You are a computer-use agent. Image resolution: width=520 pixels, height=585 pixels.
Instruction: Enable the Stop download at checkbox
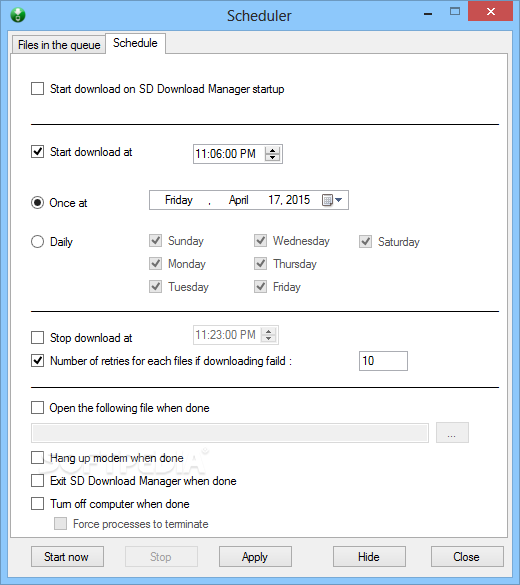38,338
